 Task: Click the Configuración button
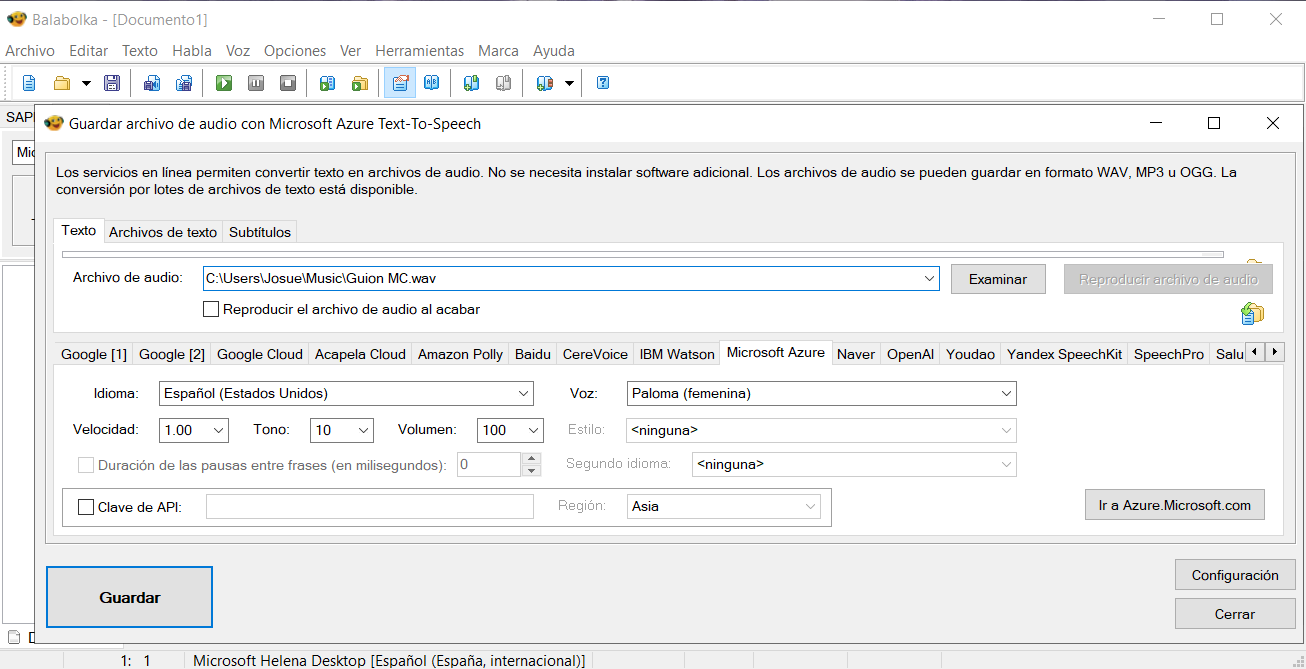pyautogui.click(x=1235, y=575)
